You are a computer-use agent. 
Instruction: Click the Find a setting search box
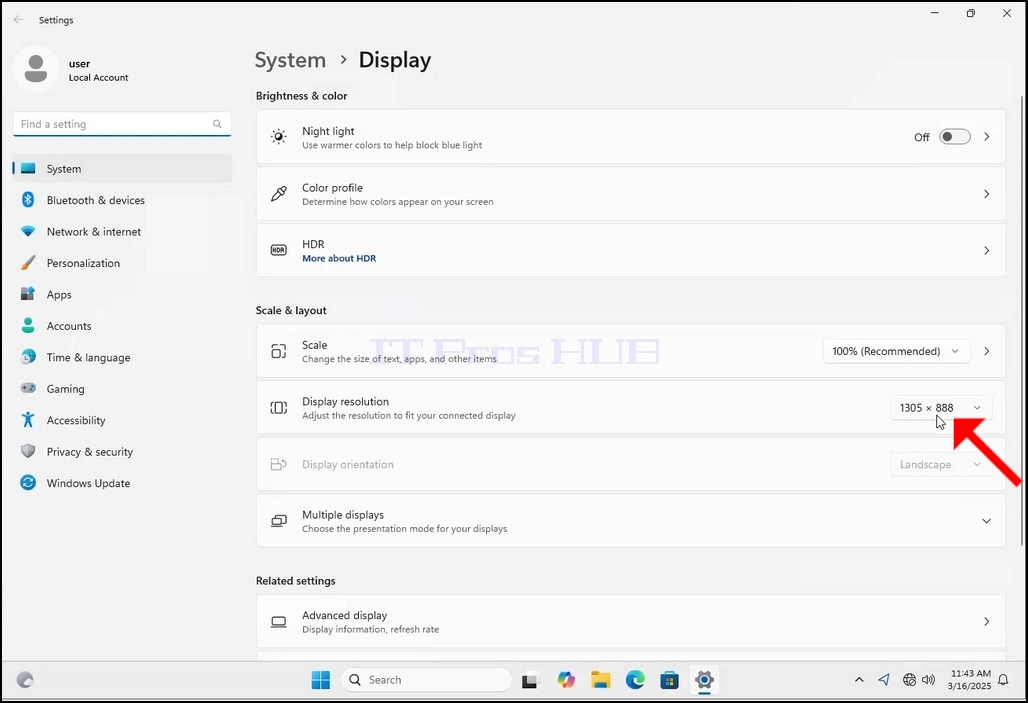(x=122, y=124)
